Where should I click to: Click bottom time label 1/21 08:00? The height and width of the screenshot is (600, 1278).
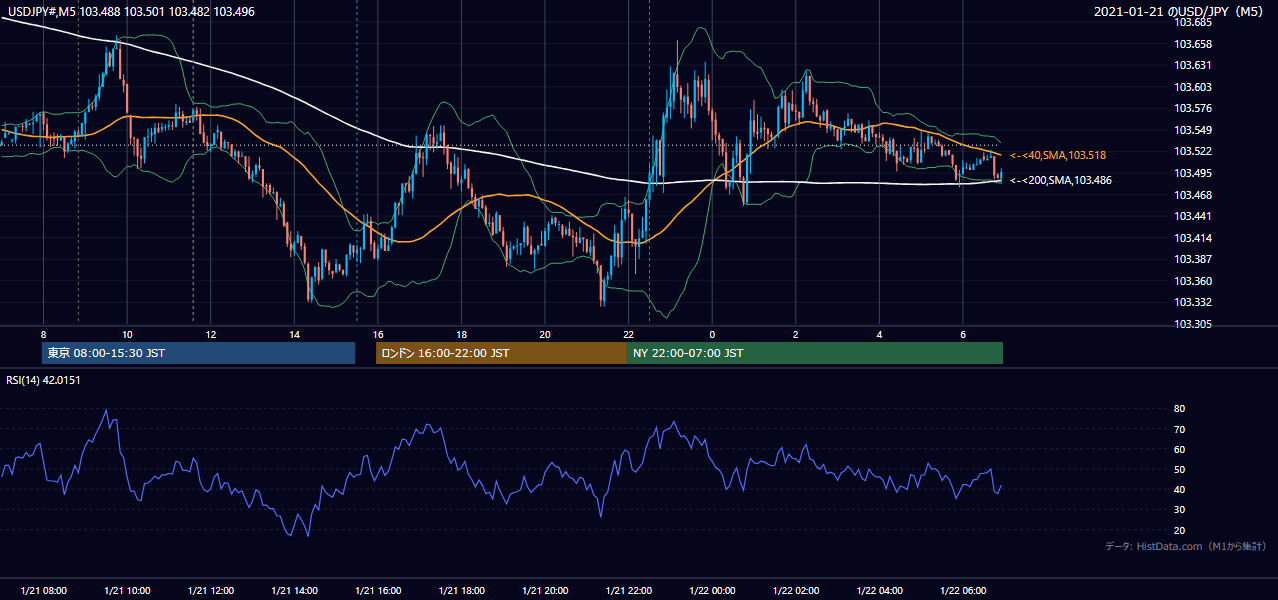(x=43, y=591)
